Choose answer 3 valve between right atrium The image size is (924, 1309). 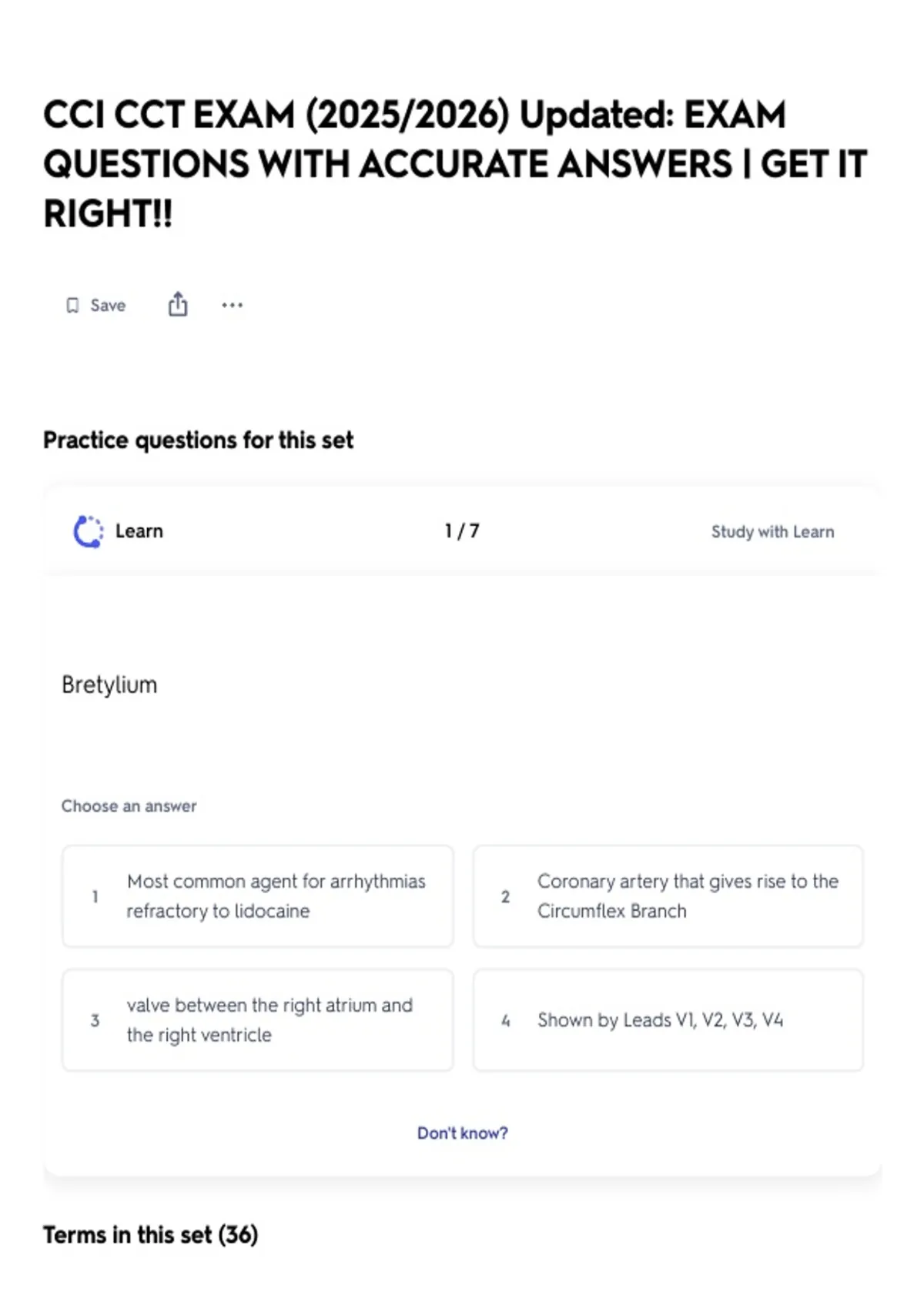point(258,1020)
